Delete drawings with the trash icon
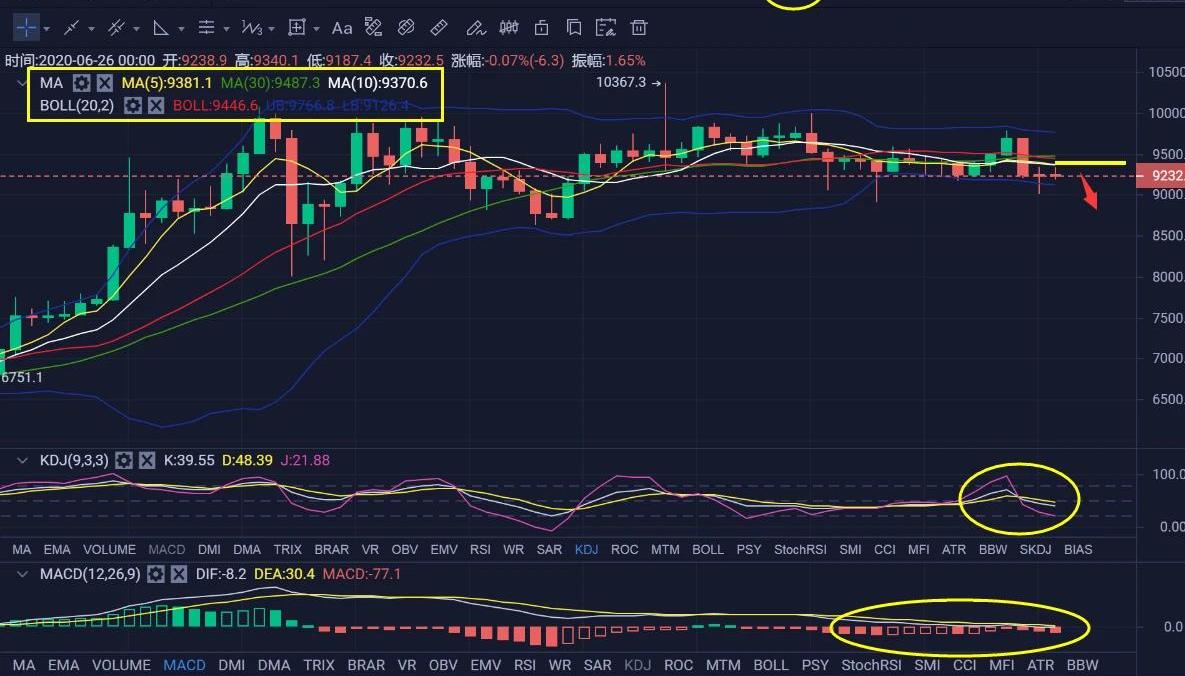 pyautogui.click(x=639, y=28)
